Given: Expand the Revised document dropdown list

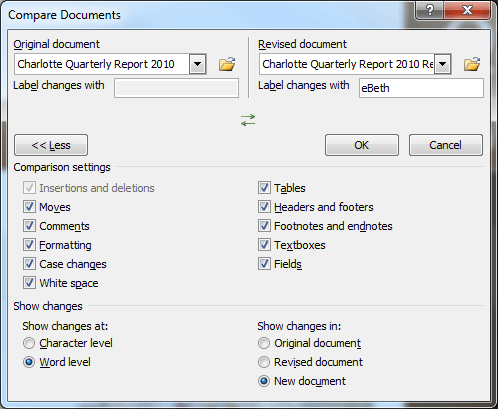Looking at the screenshot, I should (x=443, y=64).
